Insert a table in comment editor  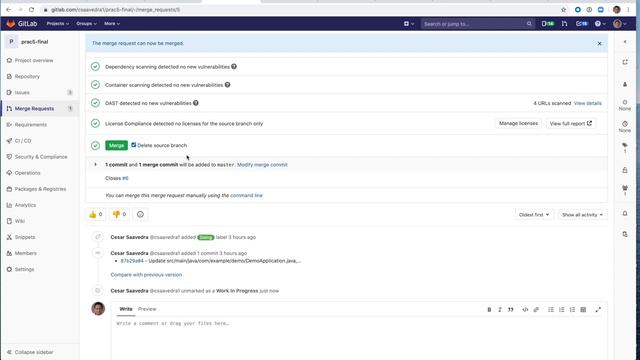[583, 310]
